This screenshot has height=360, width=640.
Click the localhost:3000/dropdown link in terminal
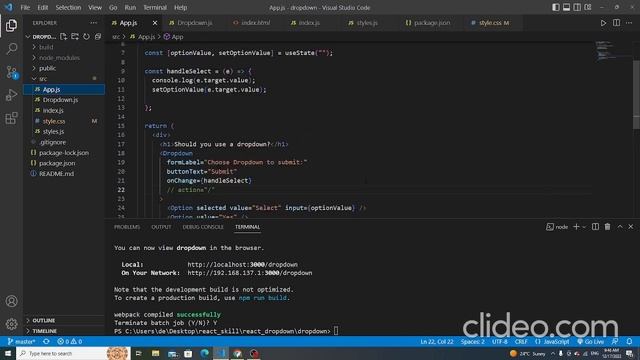(242, 264)
